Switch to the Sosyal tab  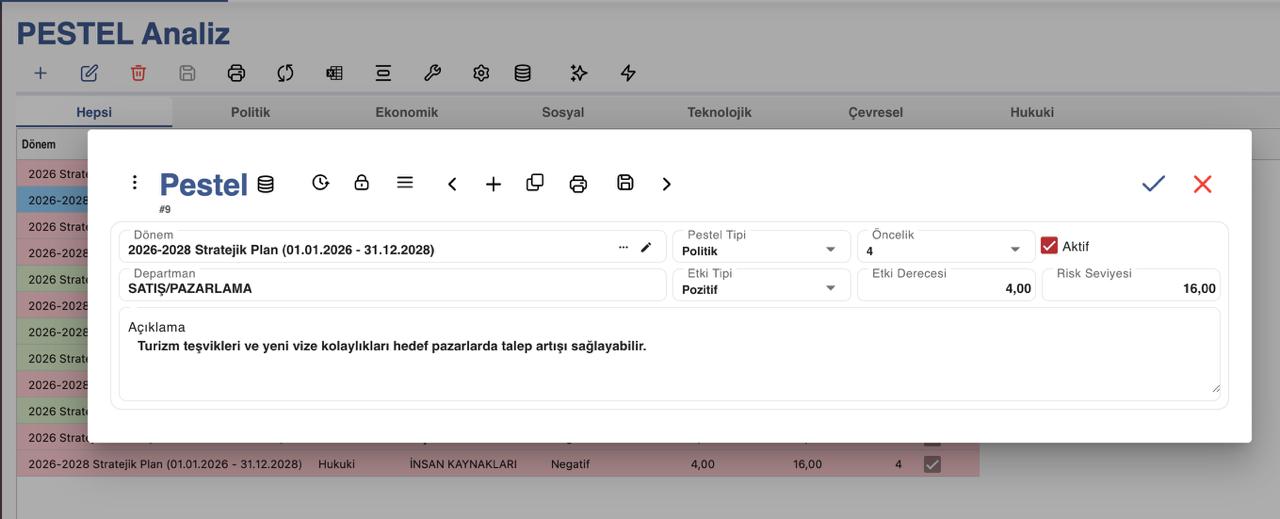tap(563, 112)
